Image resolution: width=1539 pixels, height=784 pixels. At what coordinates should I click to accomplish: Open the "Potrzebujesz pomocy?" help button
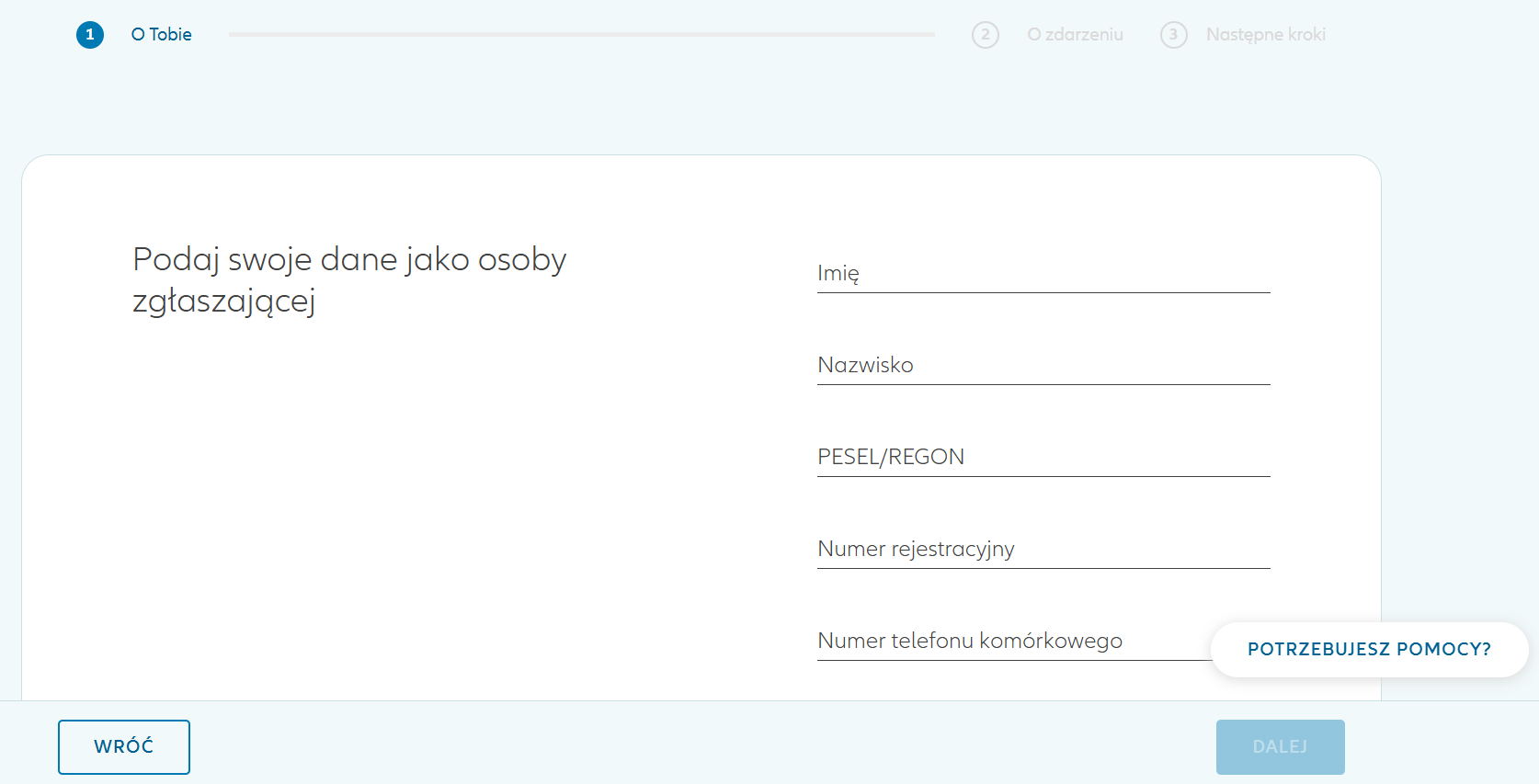(x=1368, y=650)
